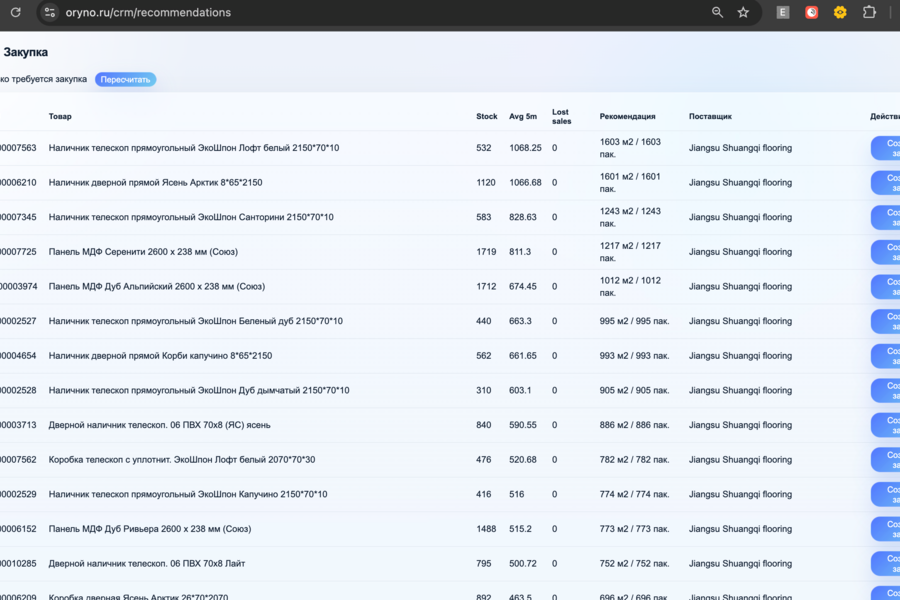Image resolution: width=900 pixels, height=600 pixels.
Task: Reload the page with the browser refresh icon
Action: click(15, 12)
